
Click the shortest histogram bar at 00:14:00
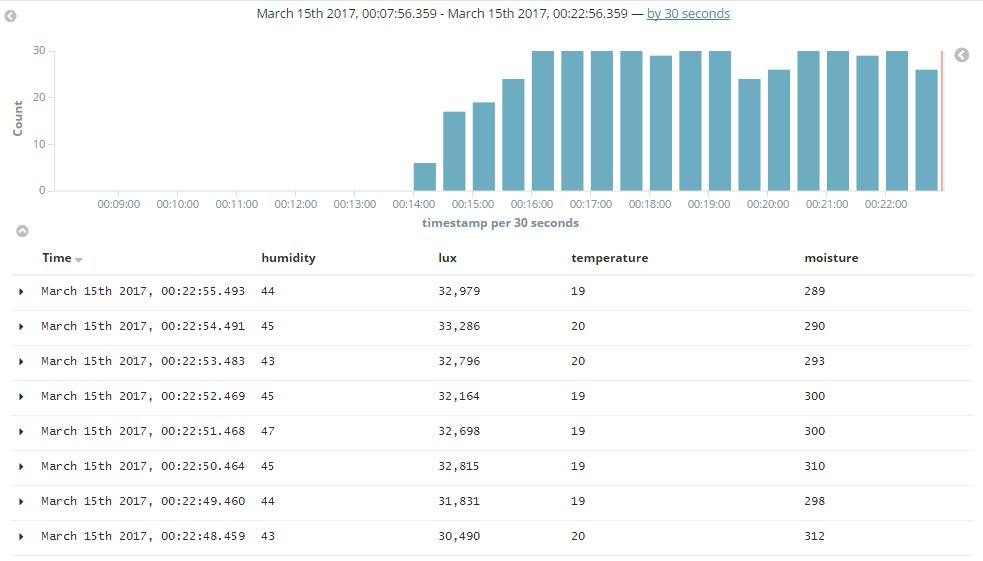[x=425, y=177]
